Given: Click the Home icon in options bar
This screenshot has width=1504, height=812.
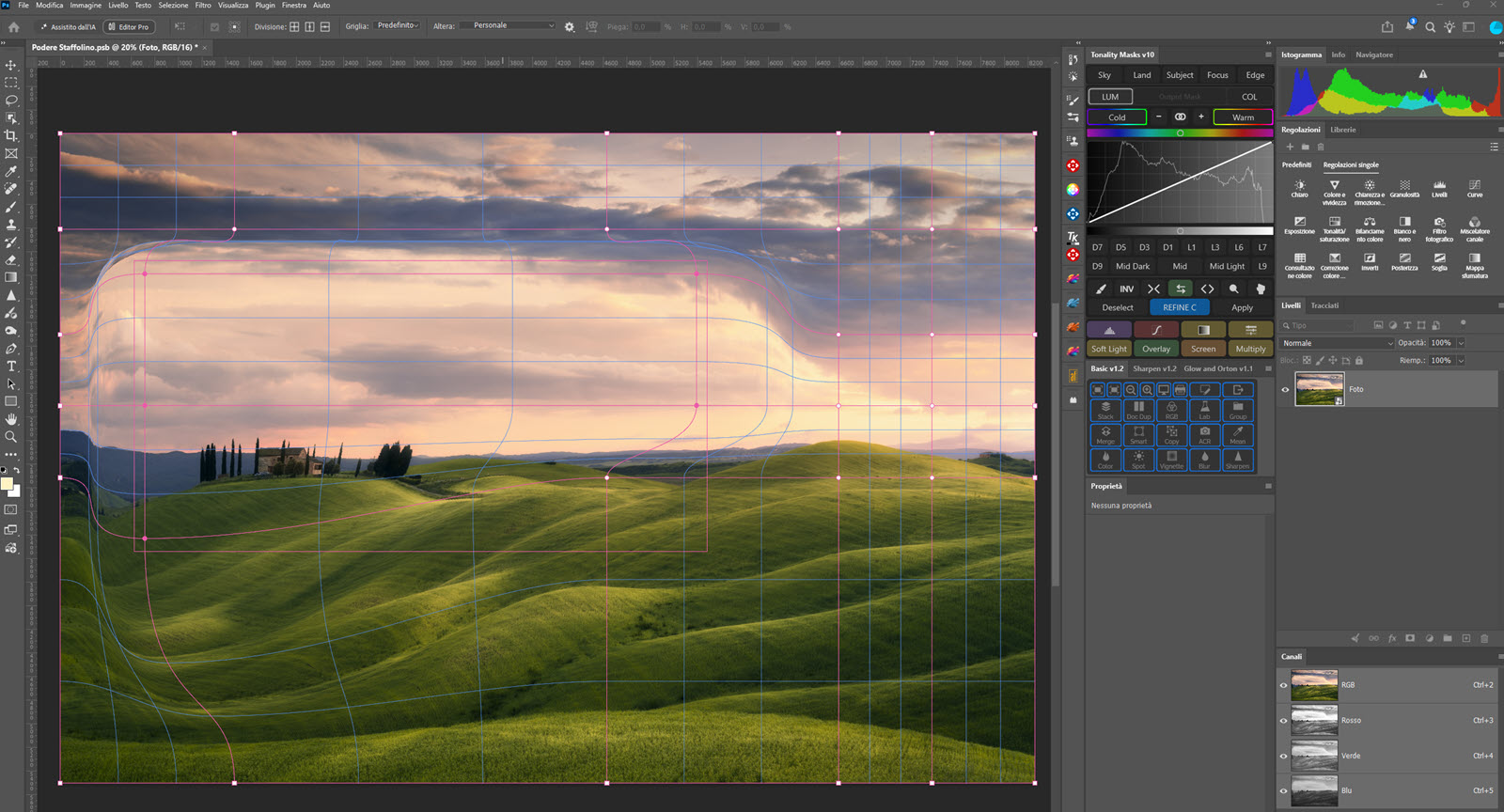Looking at the screenshot, I should (14, 27).
